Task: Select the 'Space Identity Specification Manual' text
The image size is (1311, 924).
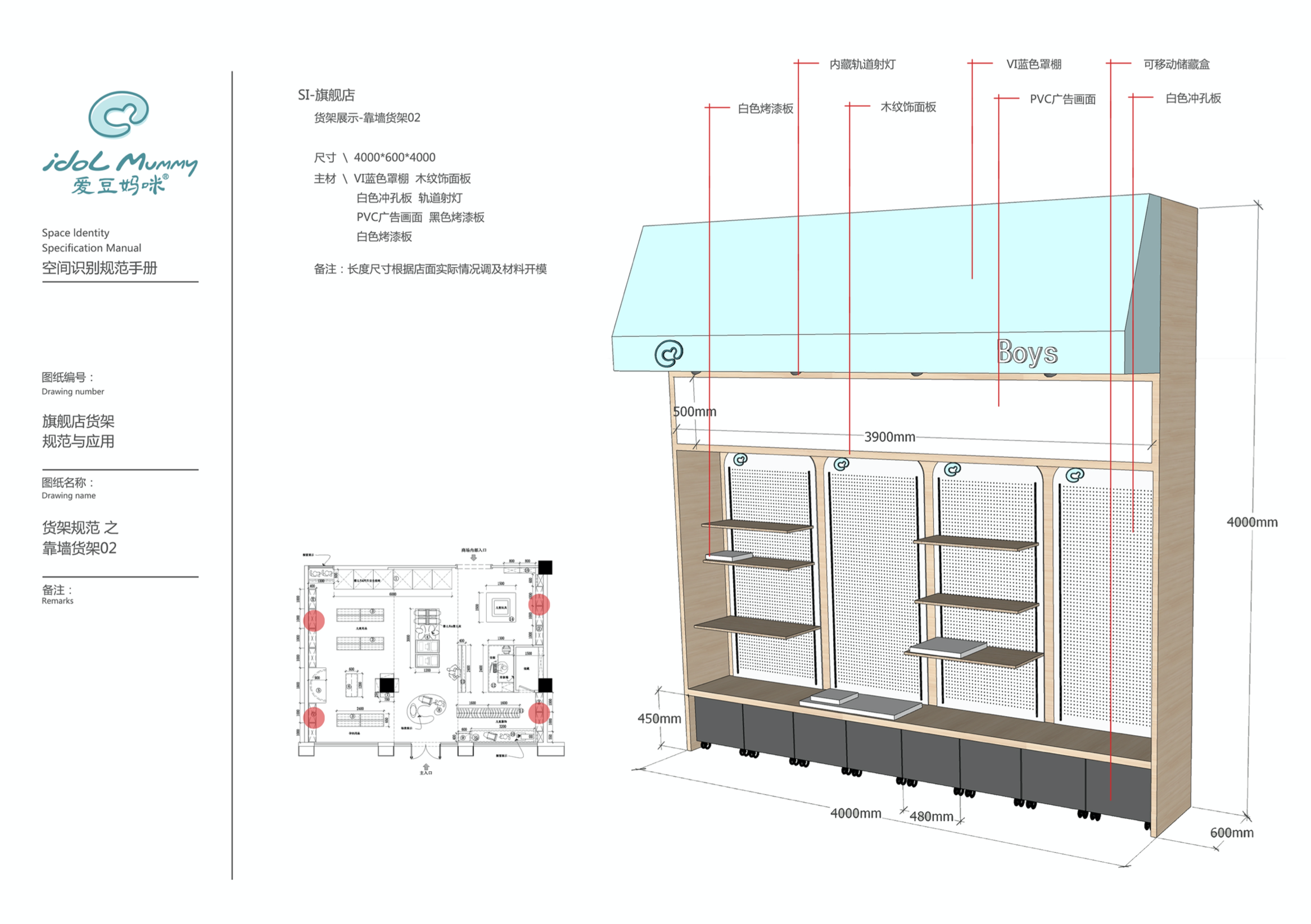Action: pyautogui.click(x=92, y=241)
